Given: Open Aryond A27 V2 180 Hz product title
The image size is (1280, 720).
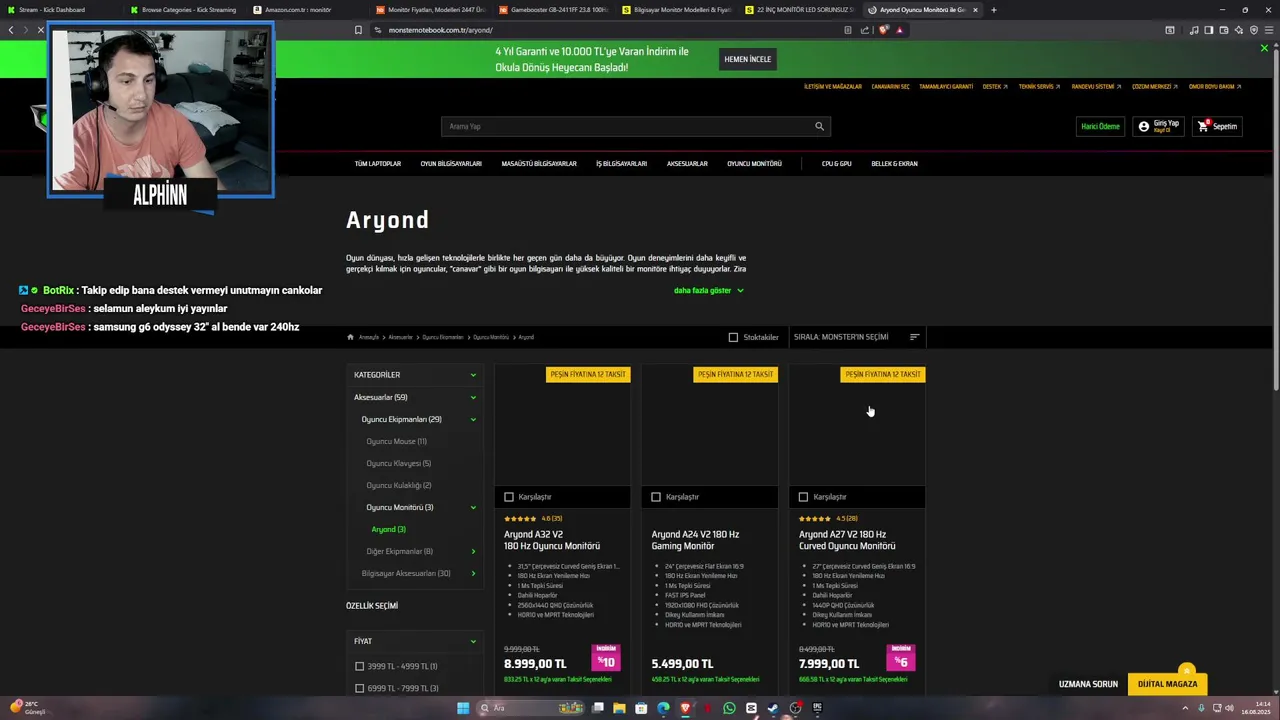Looking at the screenshot, I should coord(847,540).
